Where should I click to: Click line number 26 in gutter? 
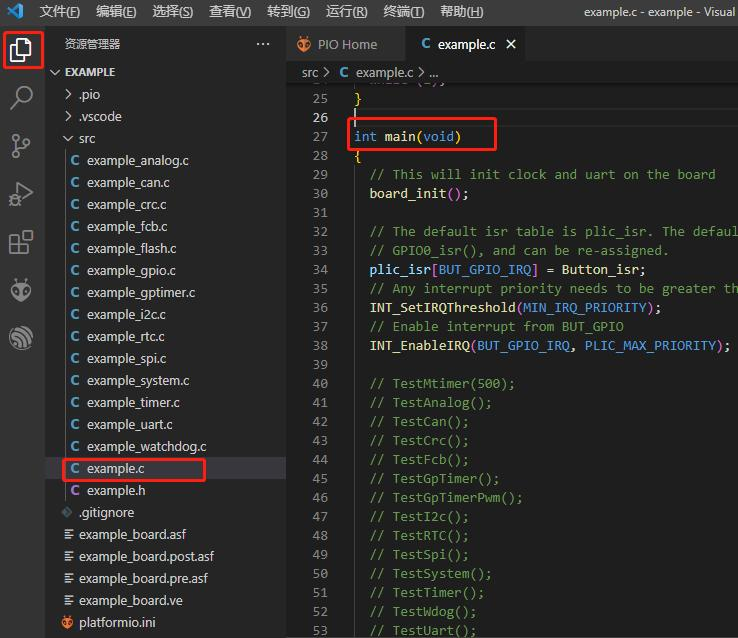click(x=320, y=118)
